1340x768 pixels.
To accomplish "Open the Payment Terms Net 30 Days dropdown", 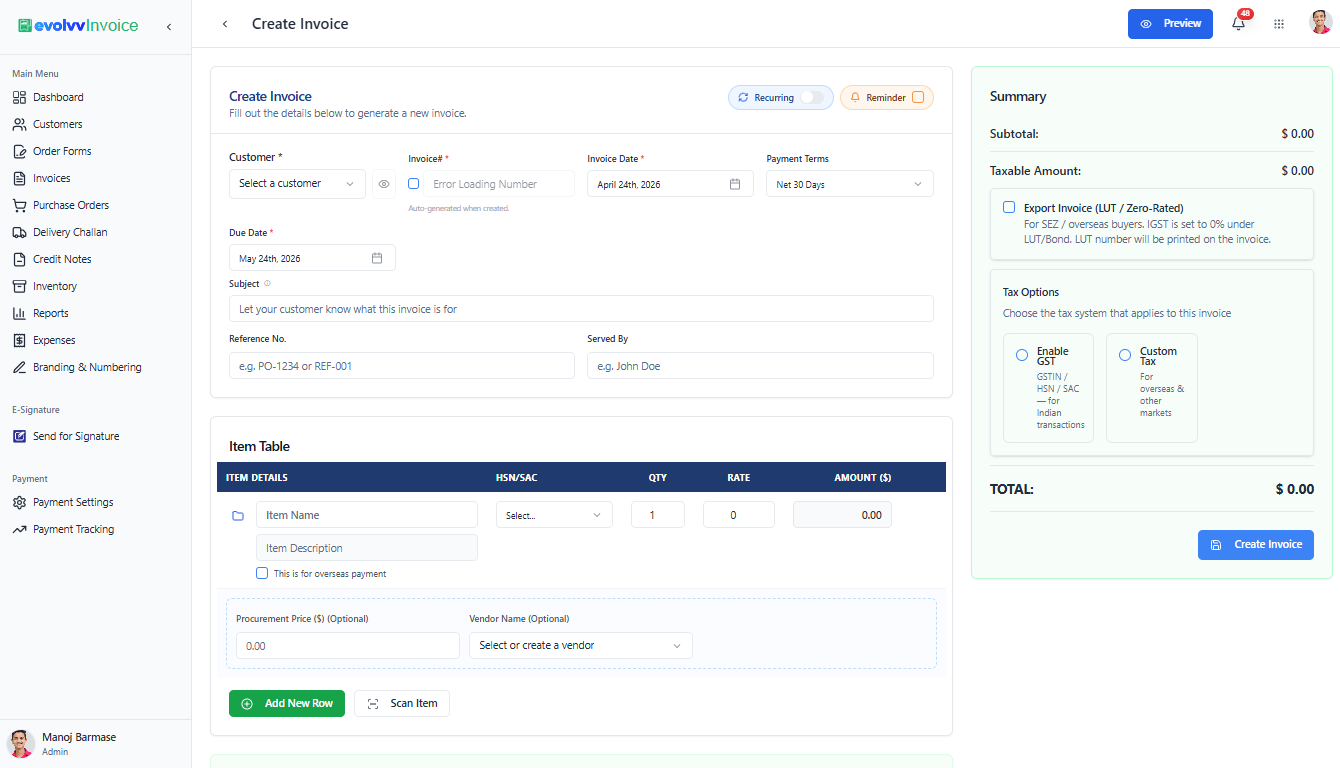I will click(850, 184).
